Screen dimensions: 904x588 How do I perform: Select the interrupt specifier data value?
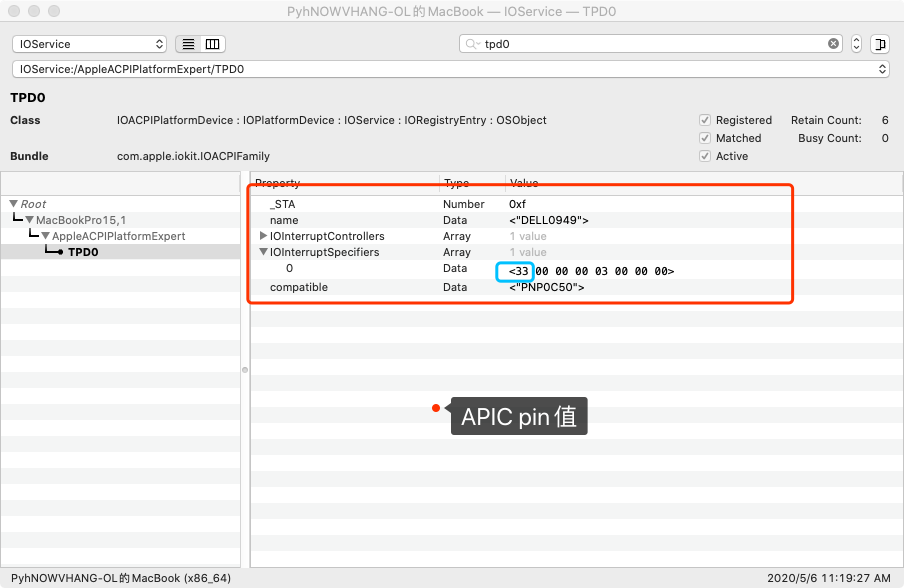(592, 271)
